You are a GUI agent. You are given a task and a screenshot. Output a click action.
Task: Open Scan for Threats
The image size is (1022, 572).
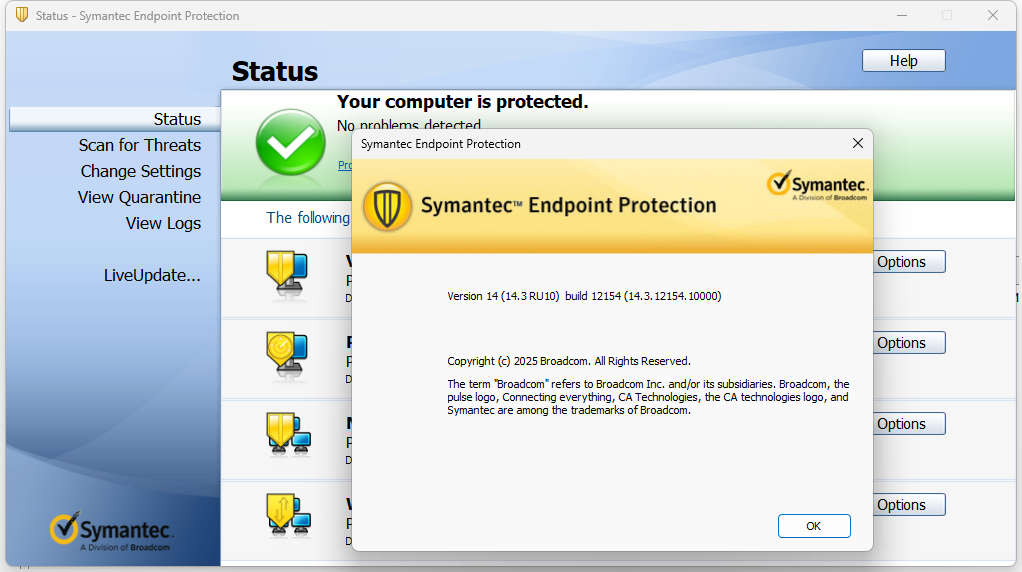139,145
